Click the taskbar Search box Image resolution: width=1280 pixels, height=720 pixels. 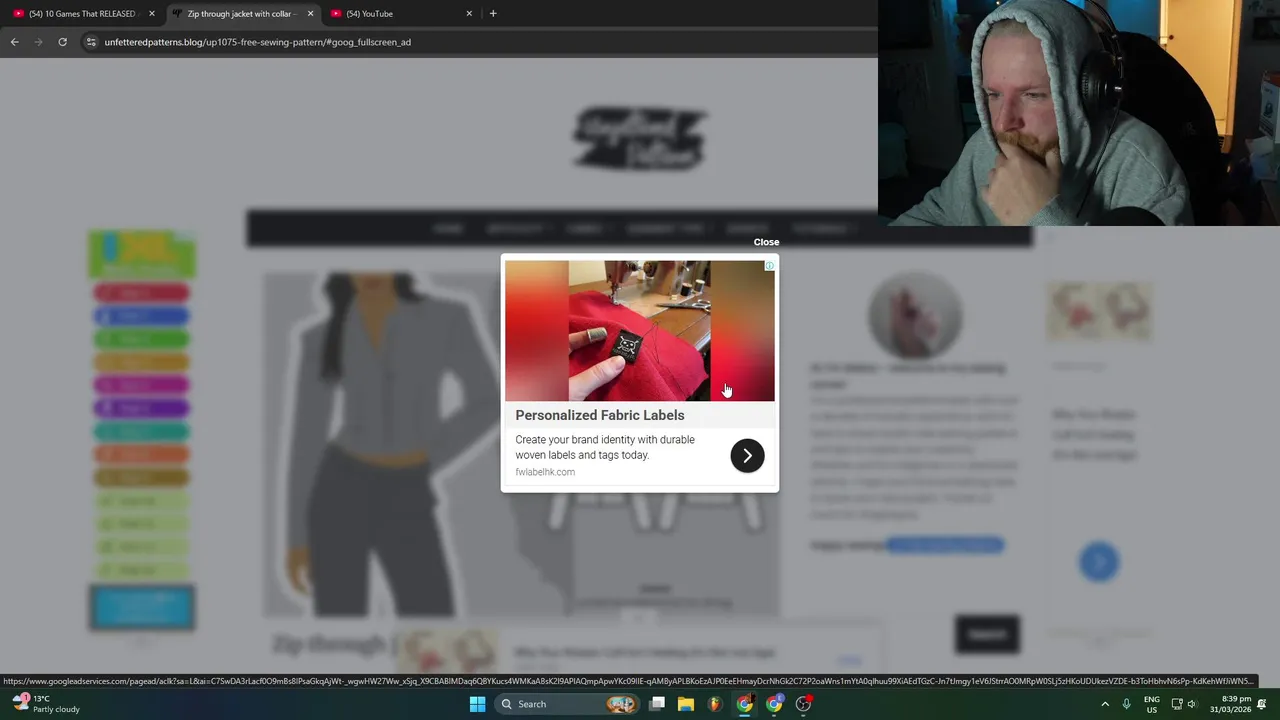(567, 704)
